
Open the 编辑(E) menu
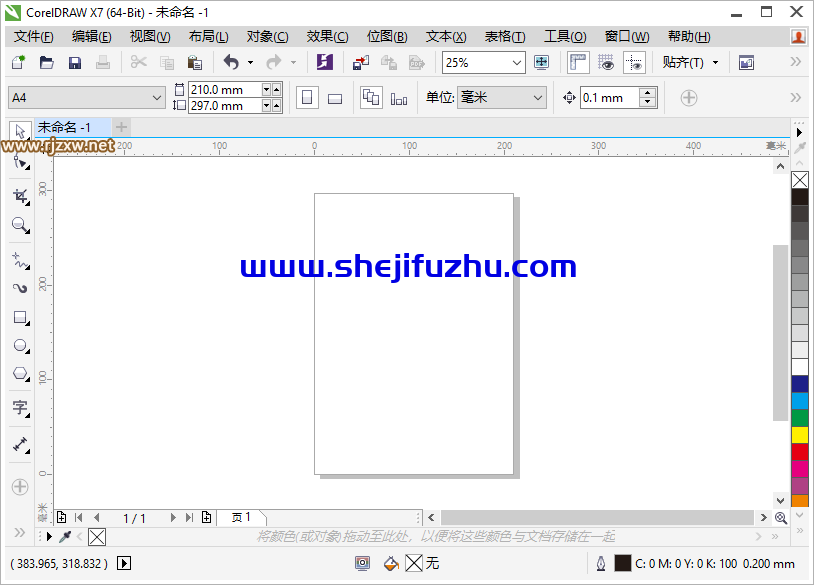coord(91,36)
